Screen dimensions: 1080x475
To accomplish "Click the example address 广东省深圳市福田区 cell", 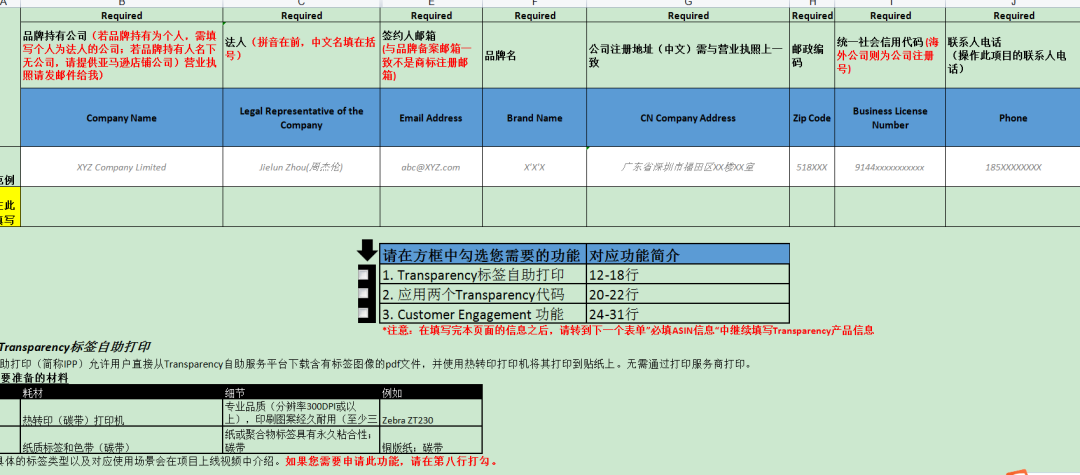I will pos(688,167).
